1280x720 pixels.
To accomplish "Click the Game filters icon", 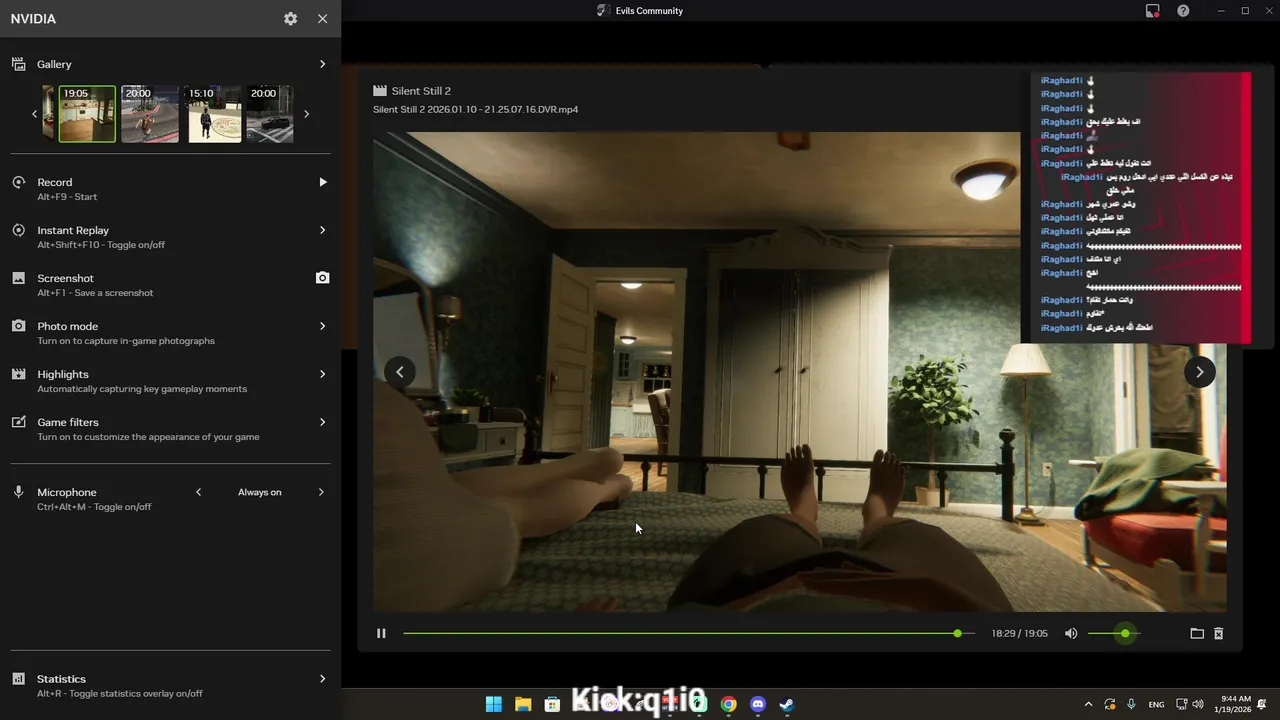I will pyautogui.click(x=18, y=422).
